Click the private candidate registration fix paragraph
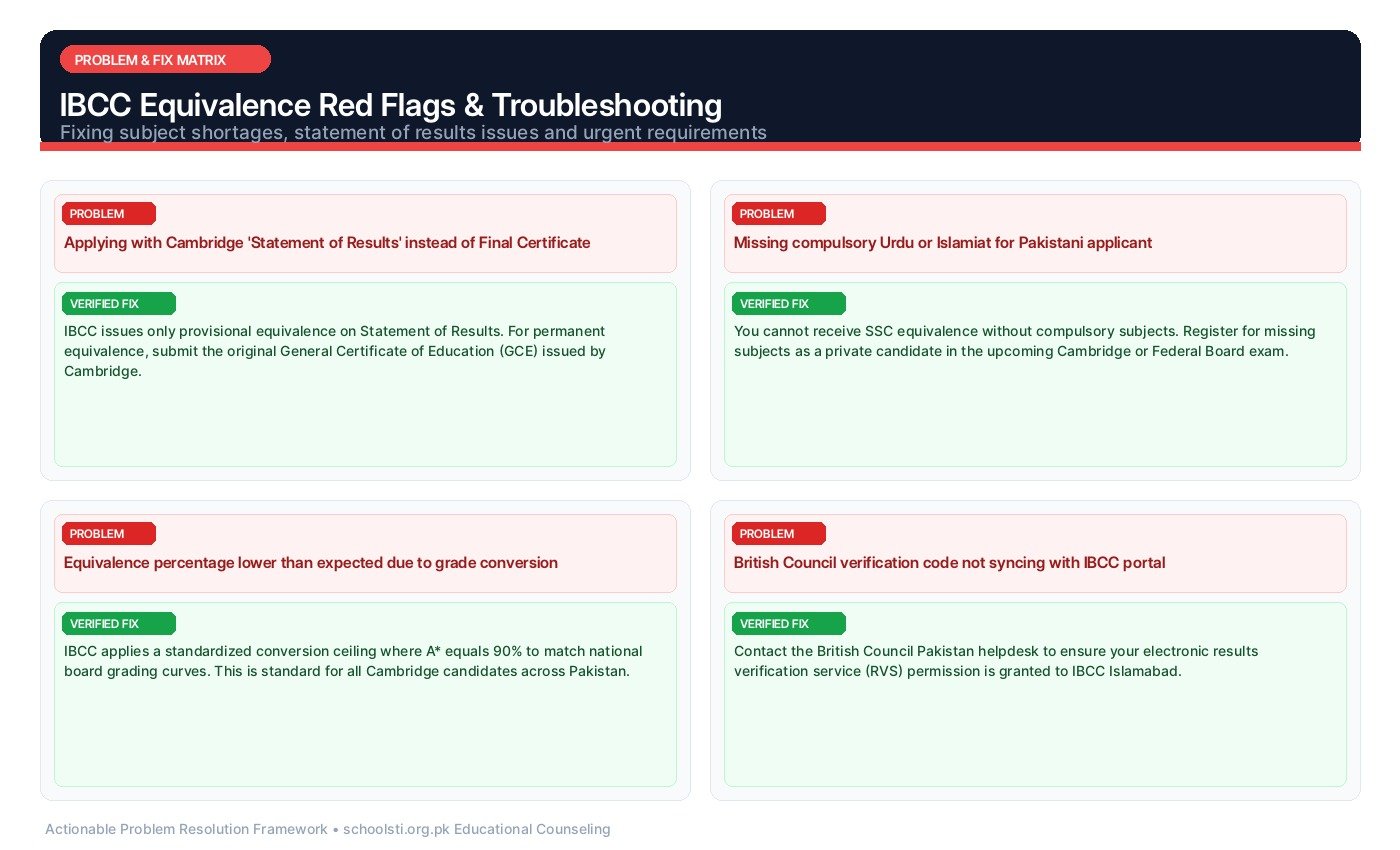The height and width of the screenshot is (850, 1400). pyautogui.click(x=1025, y=341)
